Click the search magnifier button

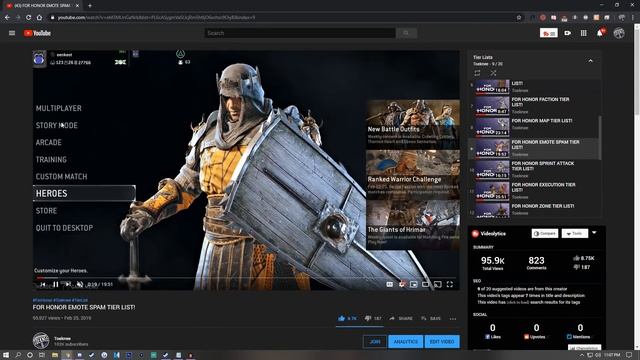(406, 33)
